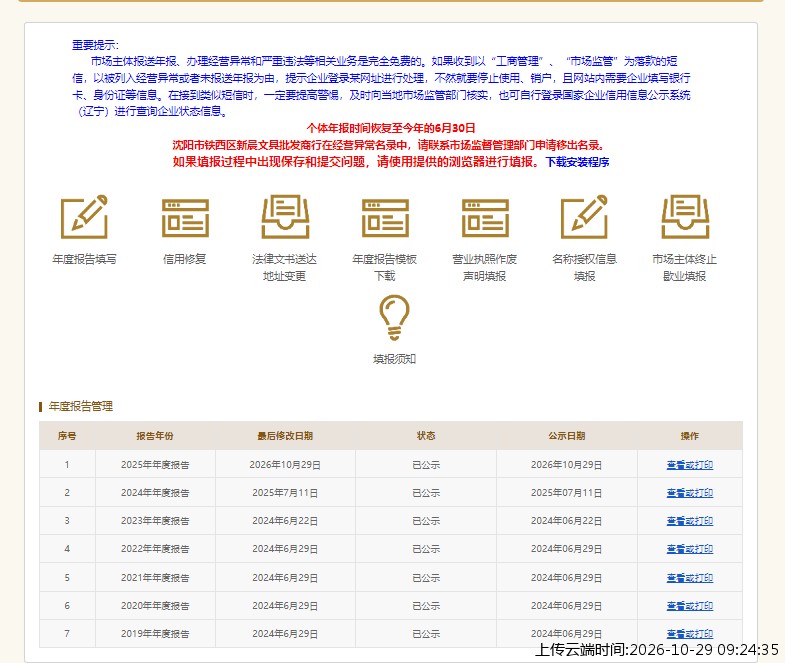
Task: Open the 市场主体终止歇业填报 inbox icon
Action: [685, 217]
